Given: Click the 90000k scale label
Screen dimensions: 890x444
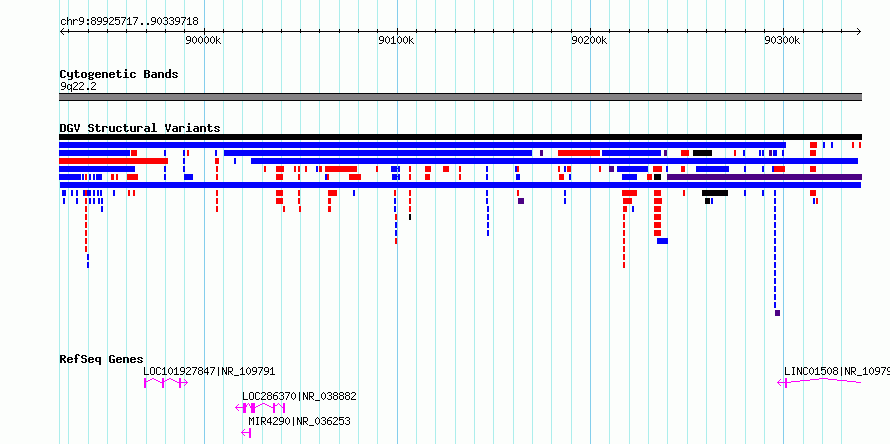Looking at the screenshot, I should click(x=203, y=40).
